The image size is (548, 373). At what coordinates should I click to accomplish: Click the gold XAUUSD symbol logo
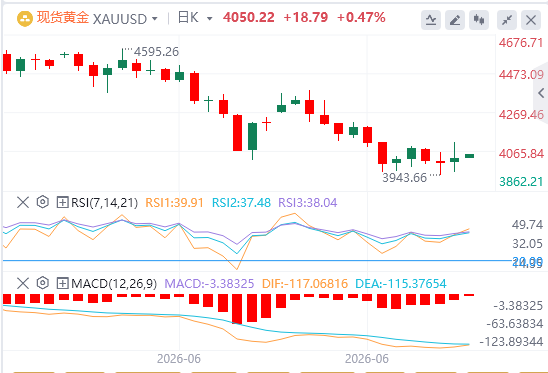[x=25, y=19]
